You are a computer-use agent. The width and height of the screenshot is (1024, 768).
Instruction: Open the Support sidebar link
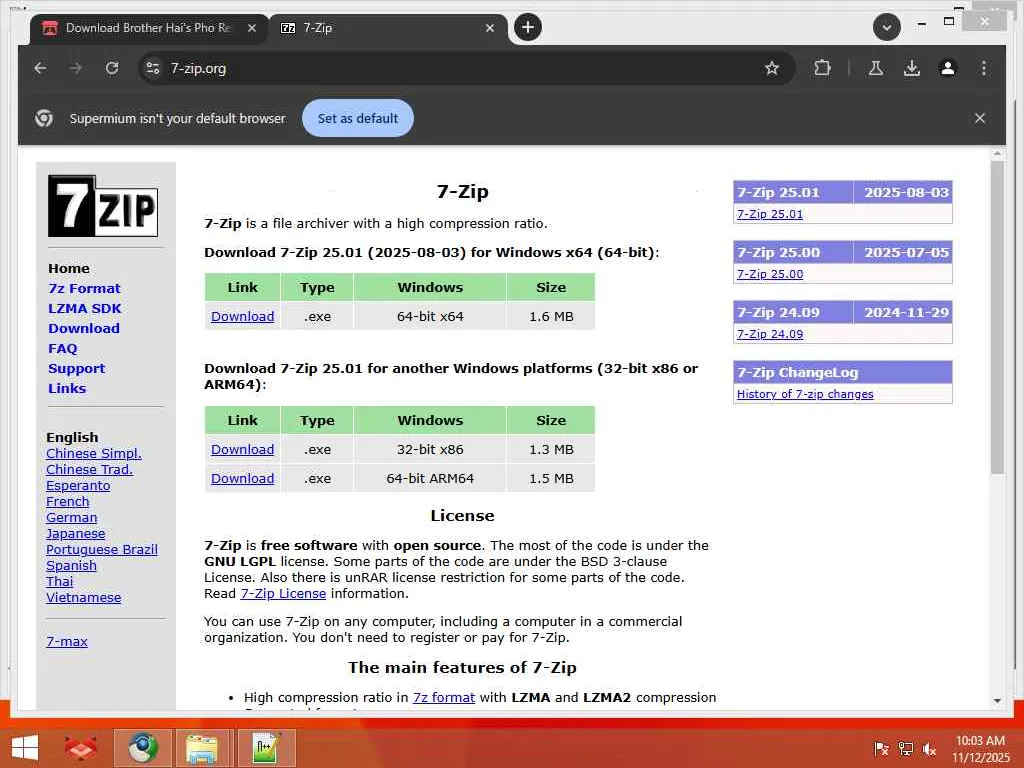[x=76, y=368]
